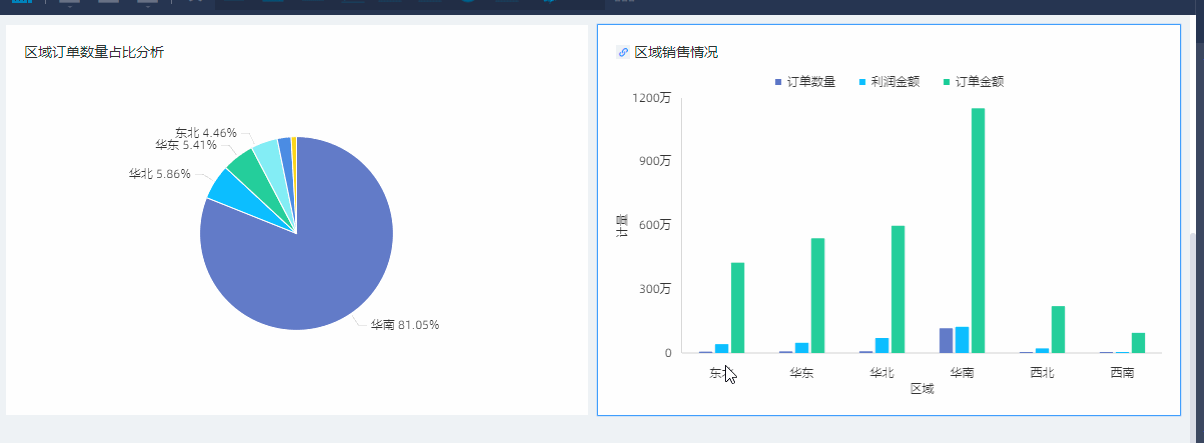Toggle the 利润金额 legend item

(x=888, y=82)
